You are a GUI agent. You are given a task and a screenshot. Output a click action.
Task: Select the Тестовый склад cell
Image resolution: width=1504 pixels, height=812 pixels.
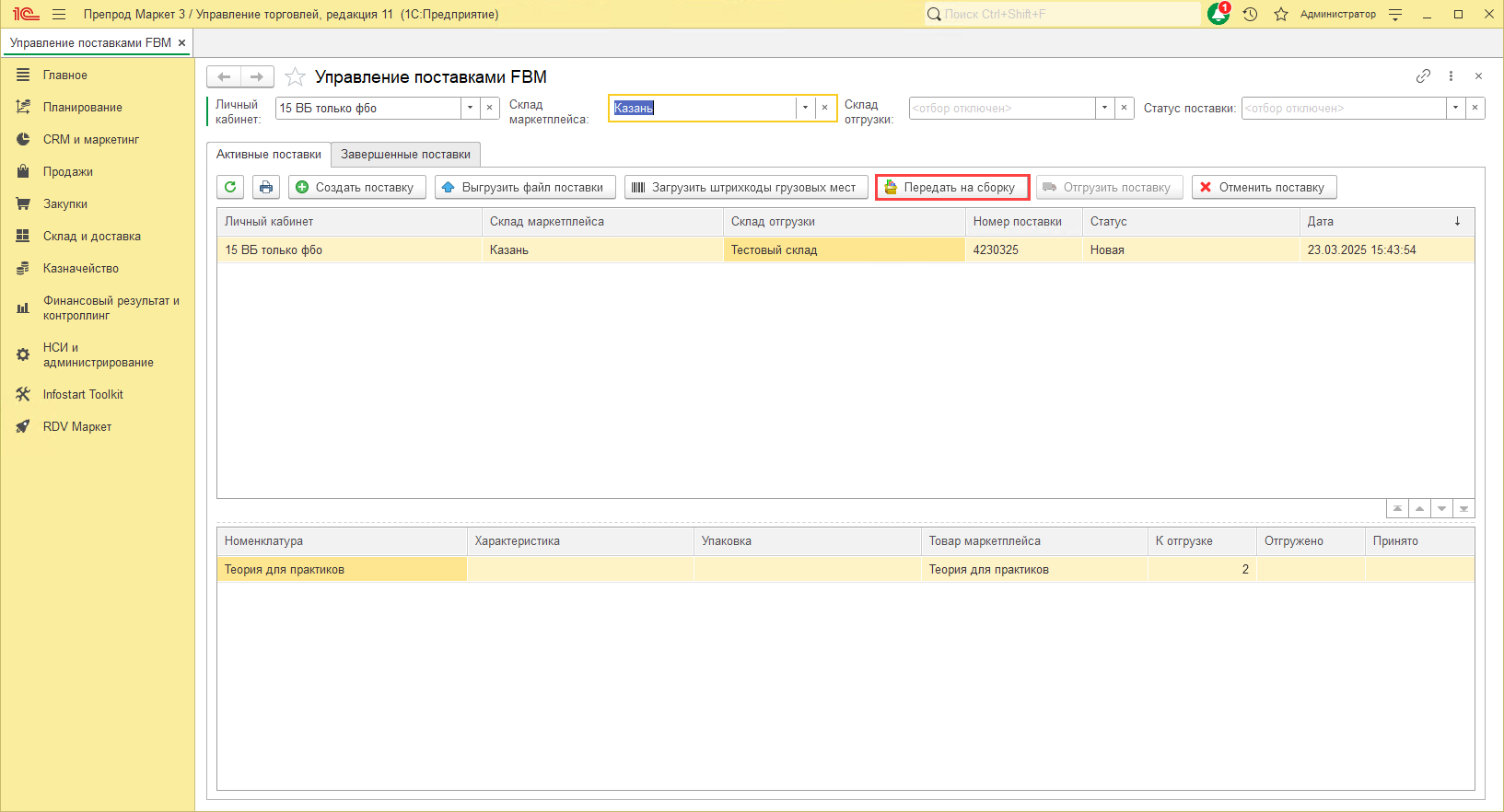pyautogui.click(x=844, y=249)
